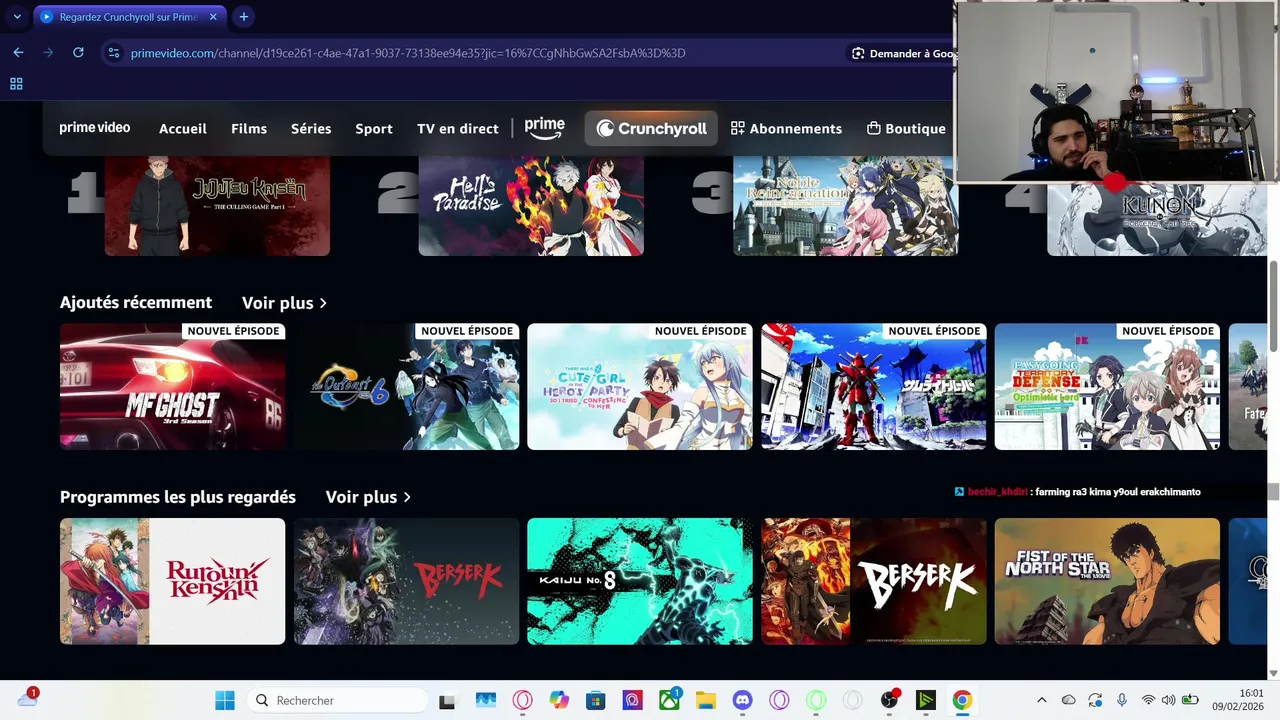Open Rurouni Kenshin card
Viewport: 1280px width, 720px height.
point(172,581)
